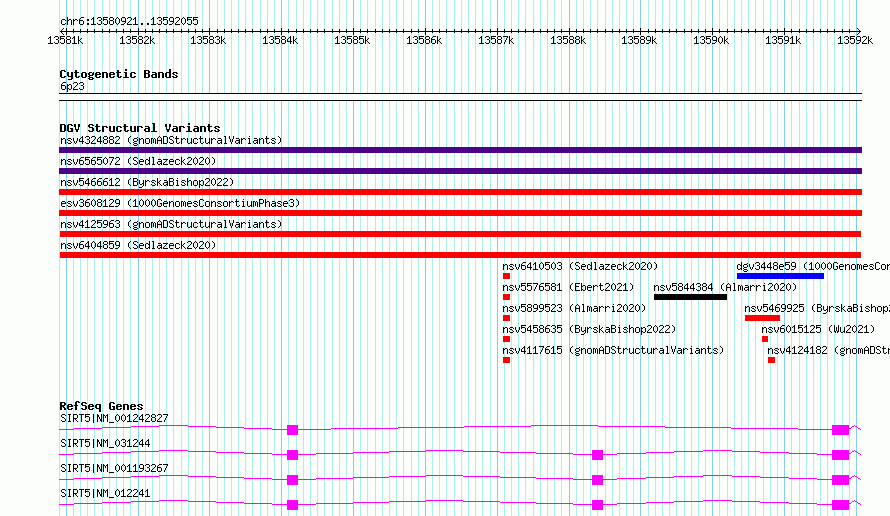Click first exon box of SIRT5 NM_001242827
Image resolution: width=890 pixels, height=516 pixels.
coord(292,430)
